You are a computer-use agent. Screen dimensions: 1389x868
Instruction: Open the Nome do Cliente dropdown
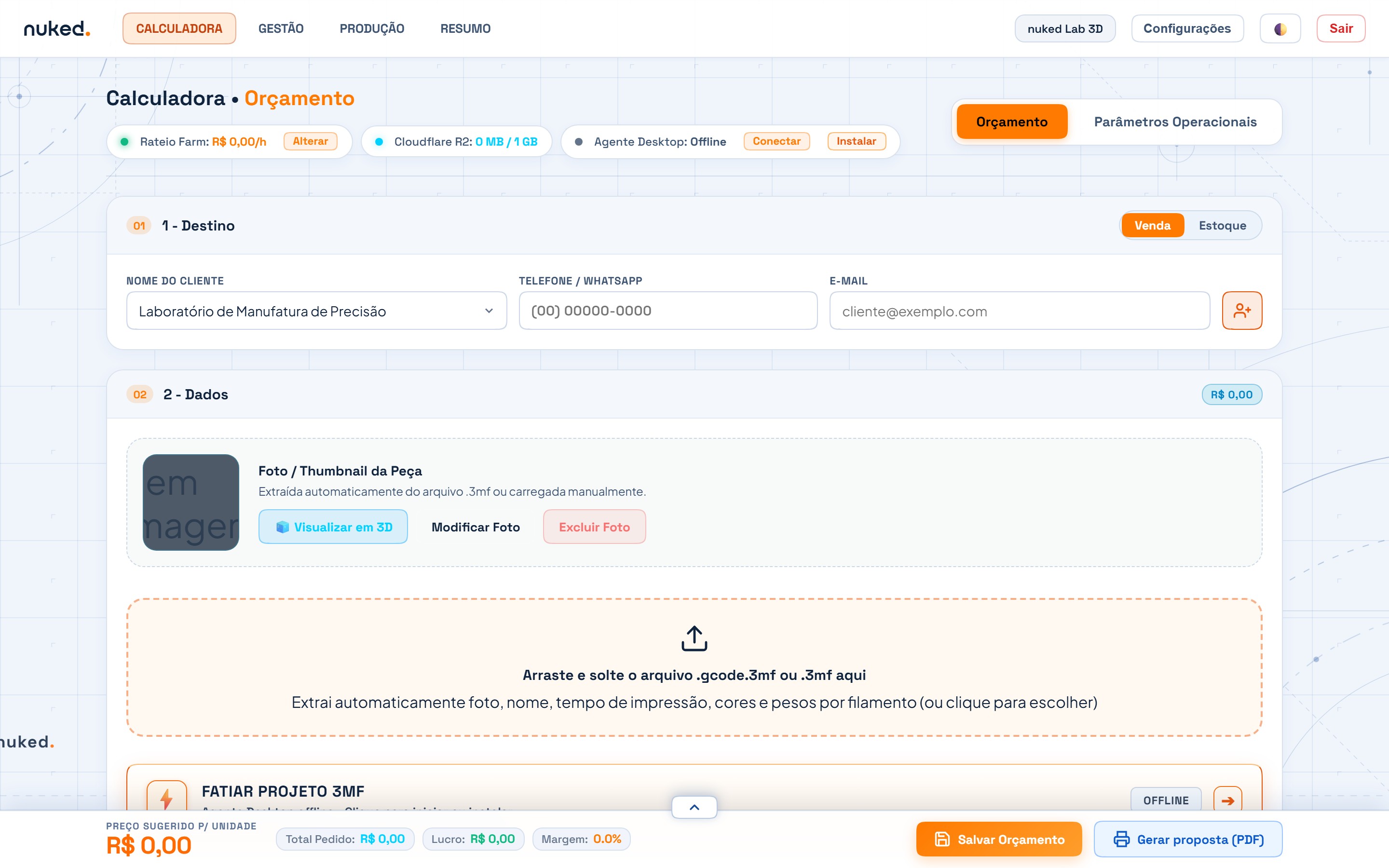pyautogui.click(x=316, y=311)
